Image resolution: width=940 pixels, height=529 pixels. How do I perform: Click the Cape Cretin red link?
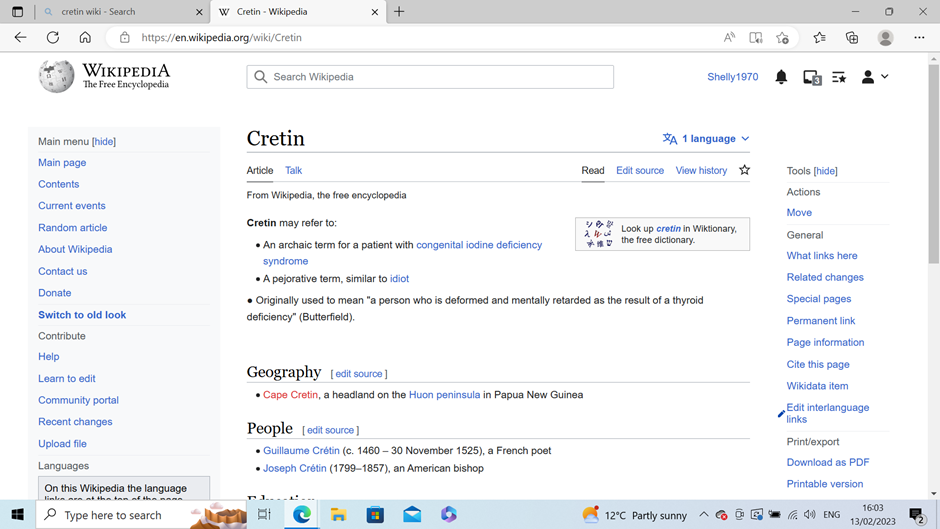(290, 395)
